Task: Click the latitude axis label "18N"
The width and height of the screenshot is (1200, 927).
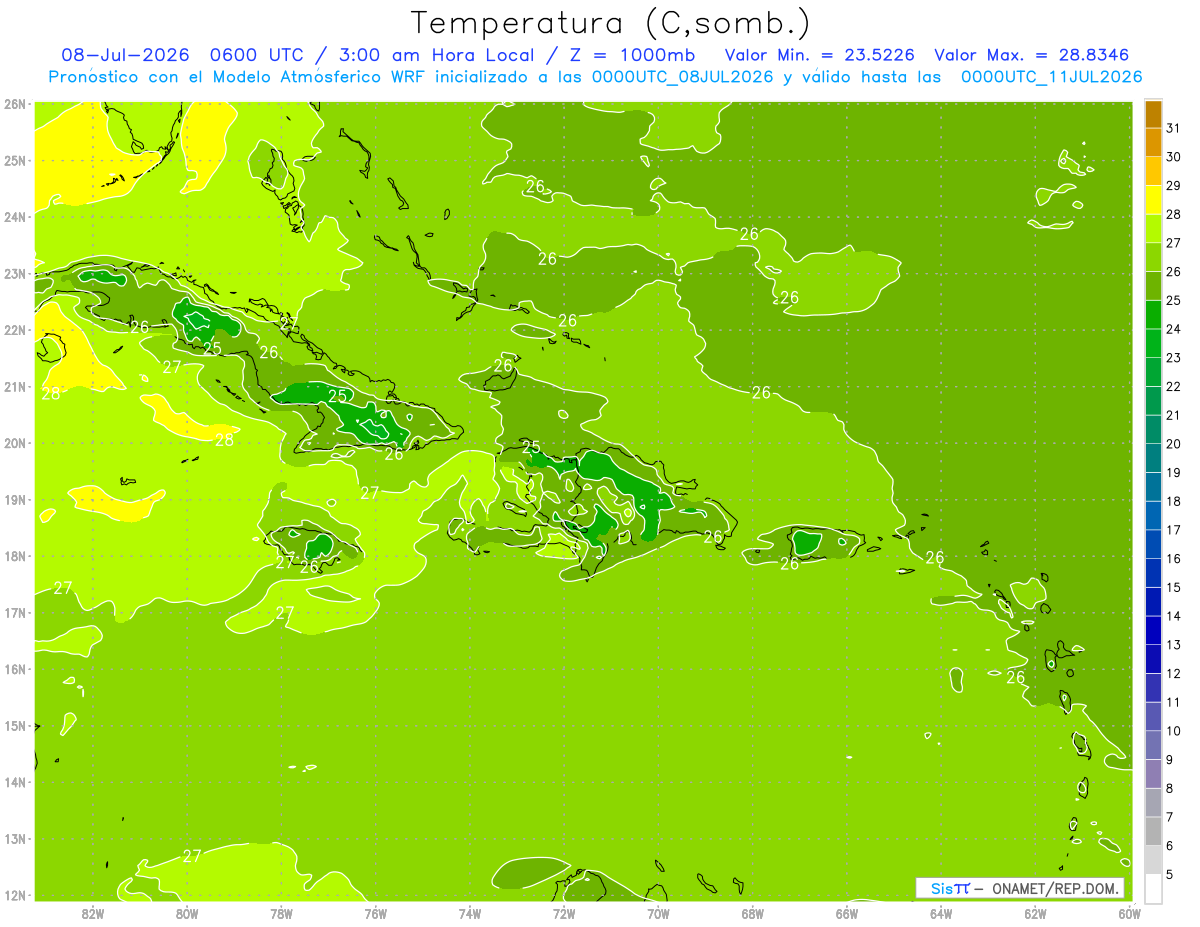Action: click(x=15, y=556)
